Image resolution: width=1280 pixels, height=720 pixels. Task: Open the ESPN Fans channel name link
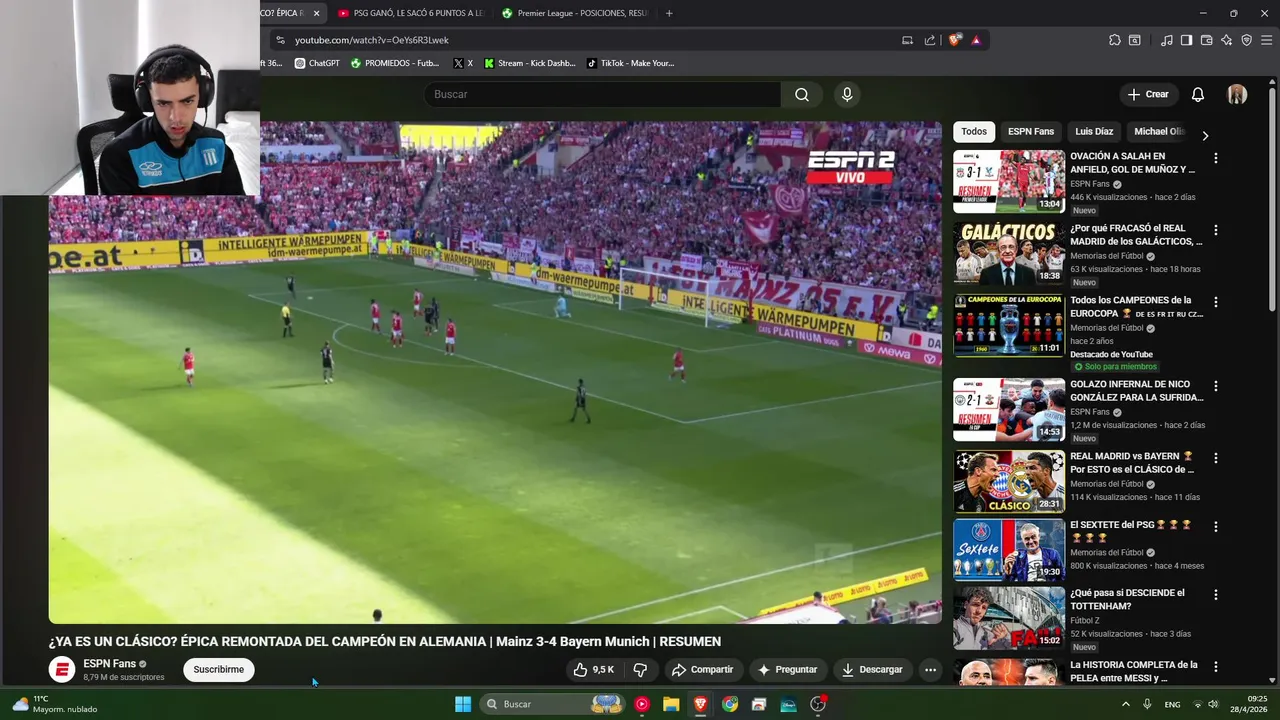click(110, 664)
